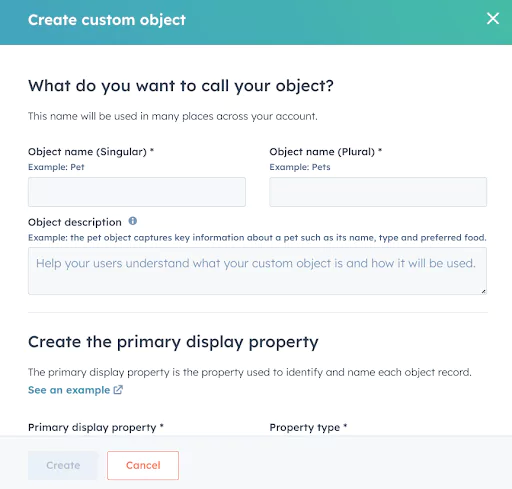The width and height of the screenshot is (512, 489).
Task: Click the Object description info icon
Action: pos(133,221)
